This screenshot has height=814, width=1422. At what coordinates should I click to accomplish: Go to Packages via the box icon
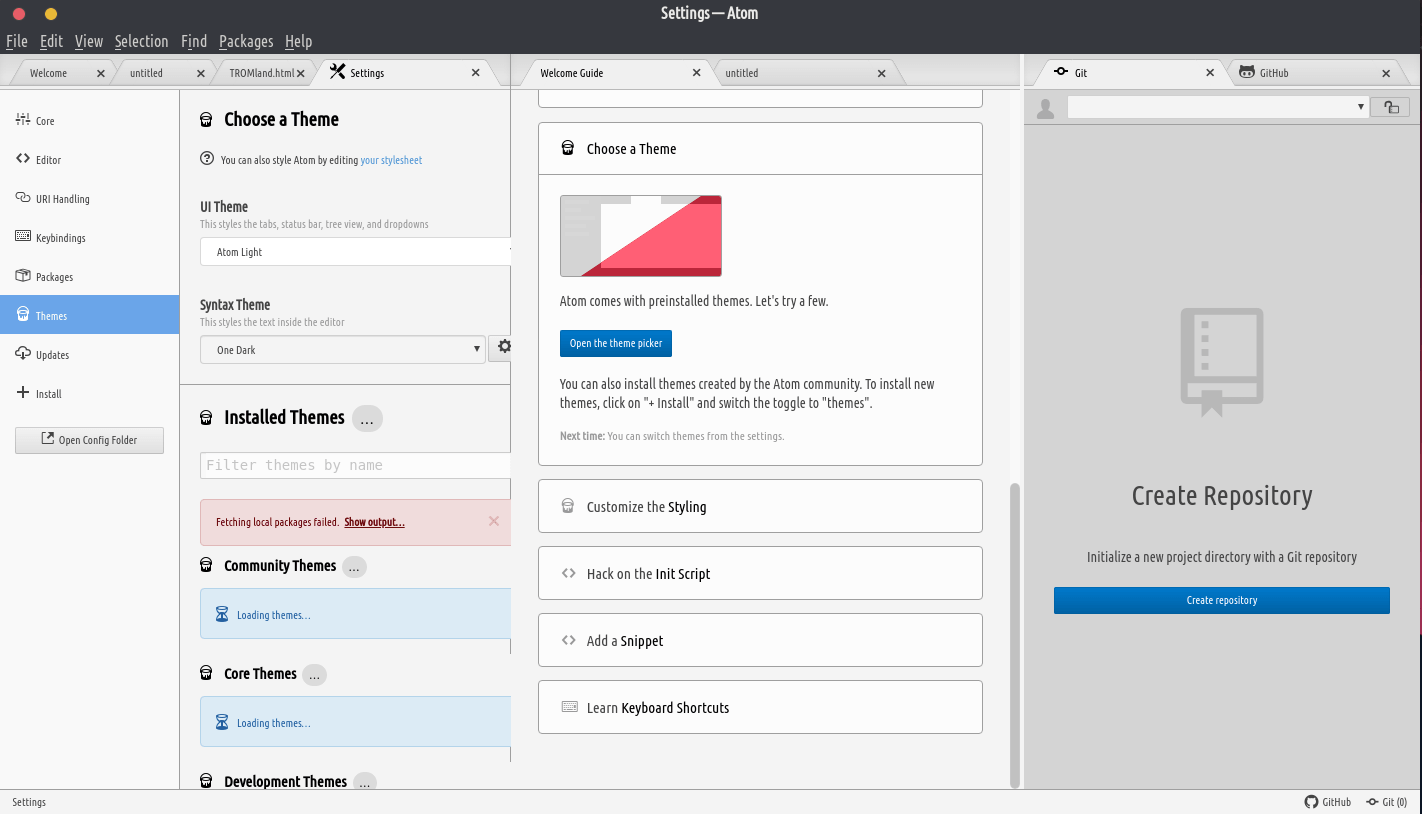click(23, 276)
